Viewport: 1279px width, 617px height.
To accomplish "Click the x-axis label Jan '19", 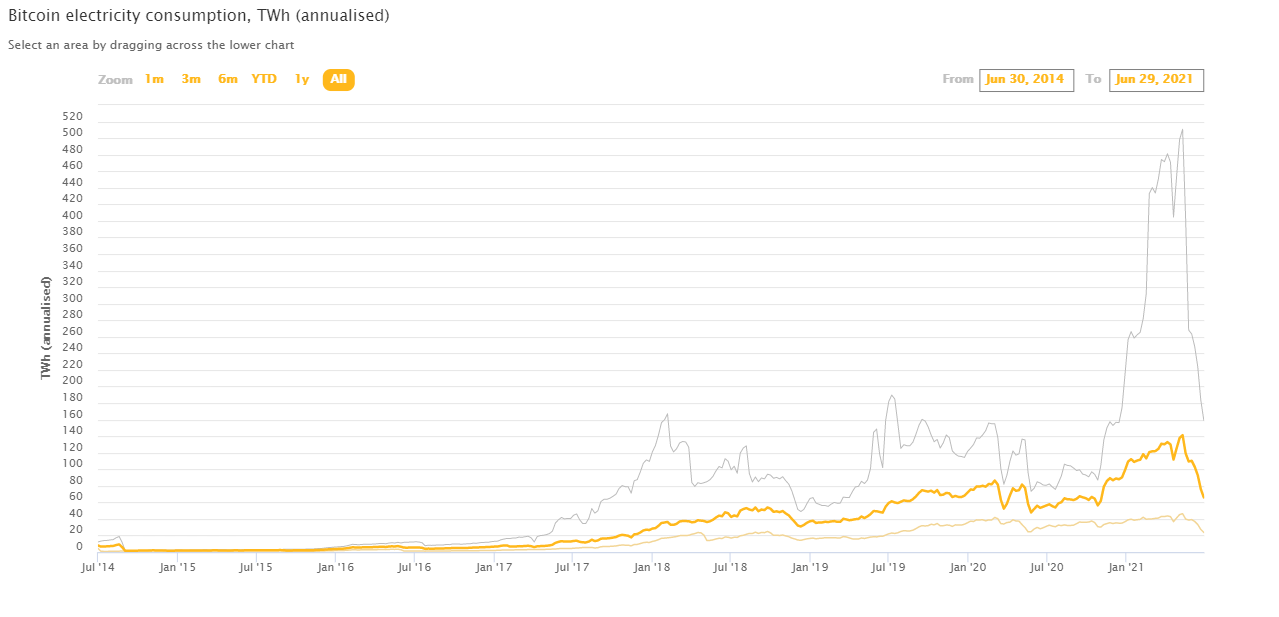I will [810, 567].
